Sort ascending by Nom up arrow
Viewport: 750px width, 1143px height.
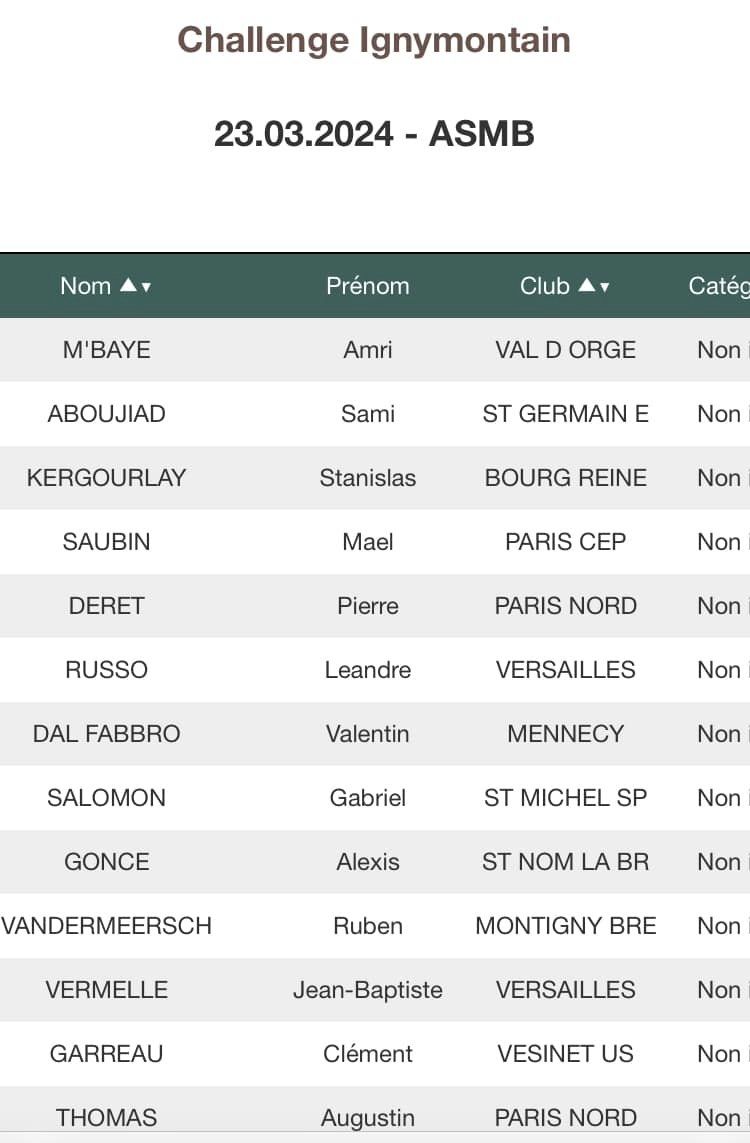point(128,285)
